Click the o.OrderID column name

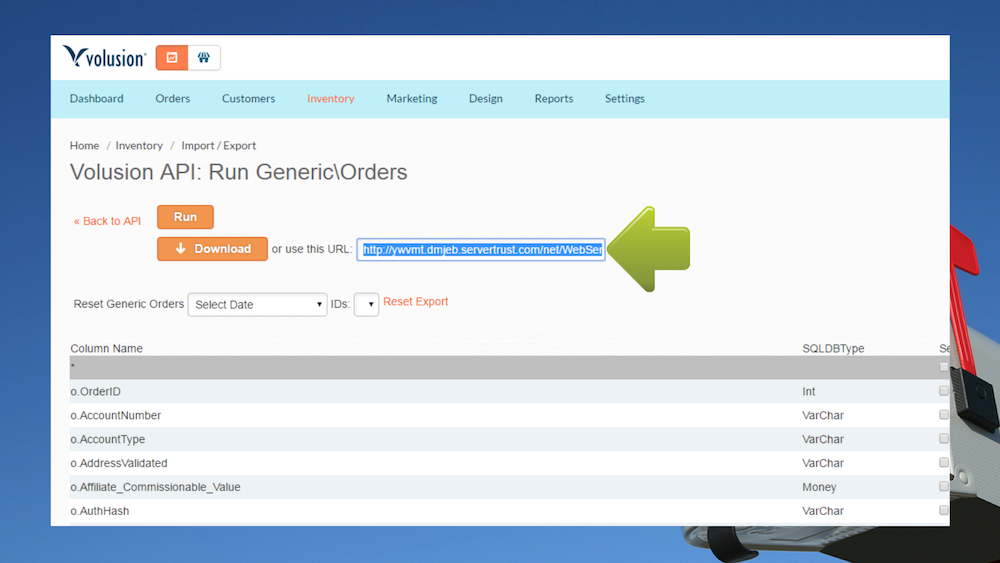[96, 391]
